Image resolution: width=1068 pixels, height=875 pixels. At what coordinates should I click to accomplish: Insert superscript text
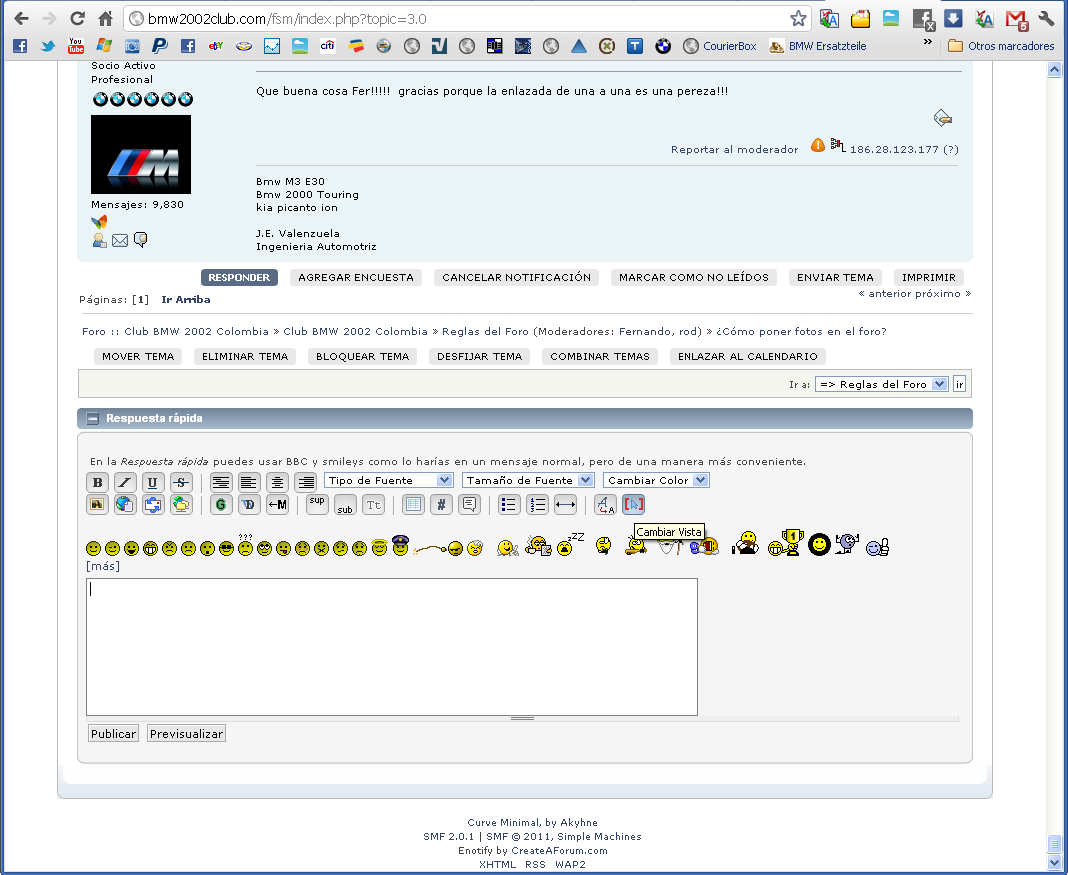coord(317,505)
